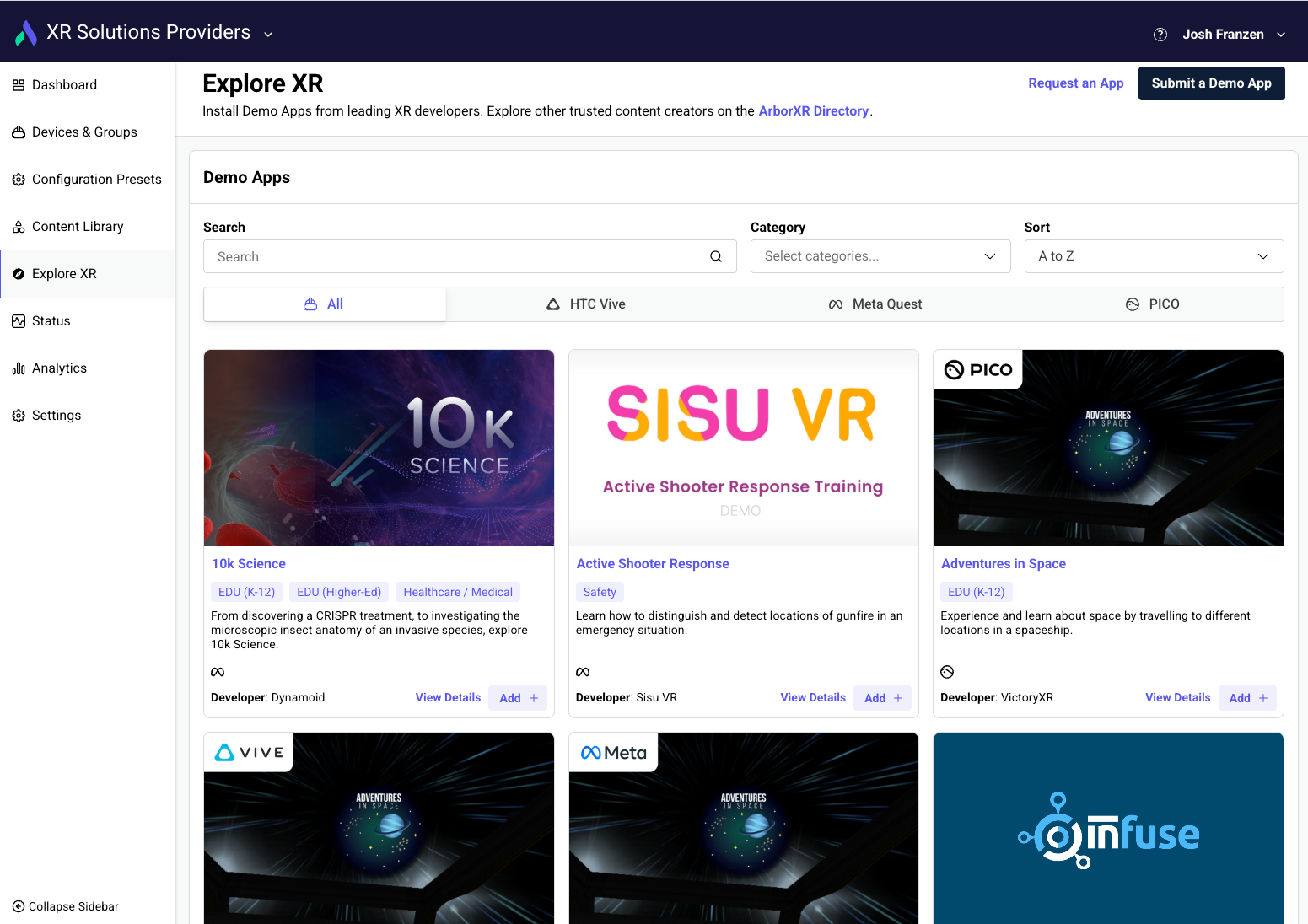
Task: Click the Submit a Demo App button
Action: click(x=1211, y=83)
